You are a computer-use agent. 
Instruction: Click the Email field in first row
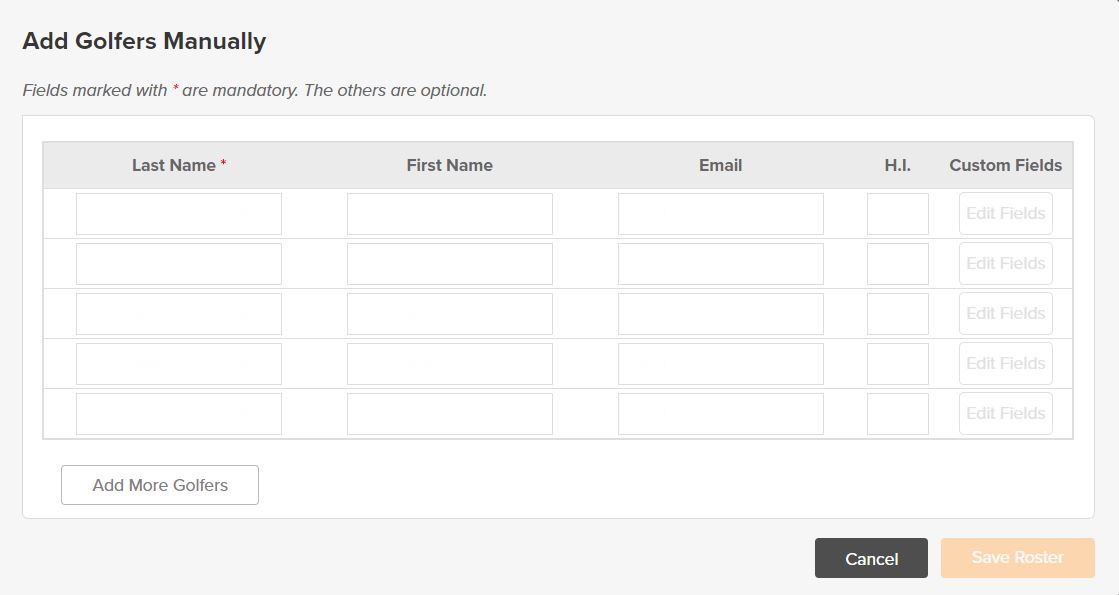point(721,214)
